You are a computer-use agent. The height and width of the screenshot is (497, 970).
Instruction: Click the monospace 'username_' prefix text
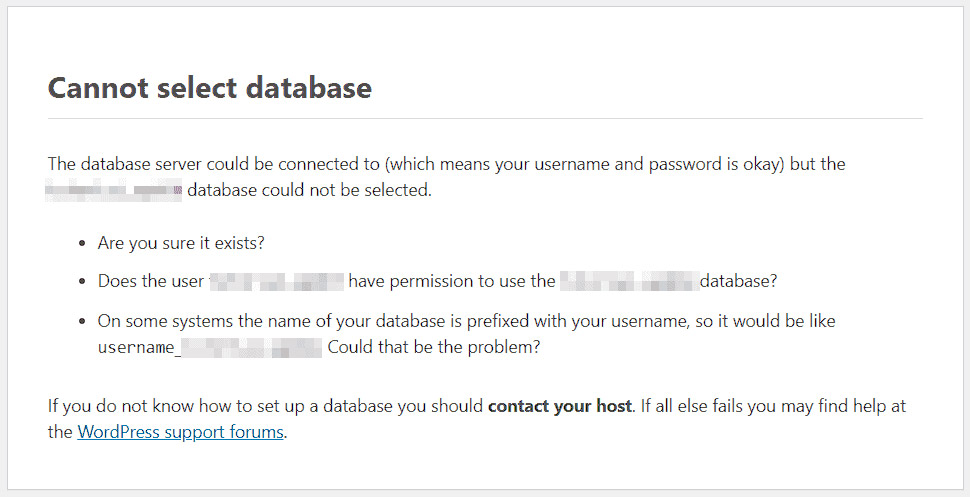[x=139, y=348]
